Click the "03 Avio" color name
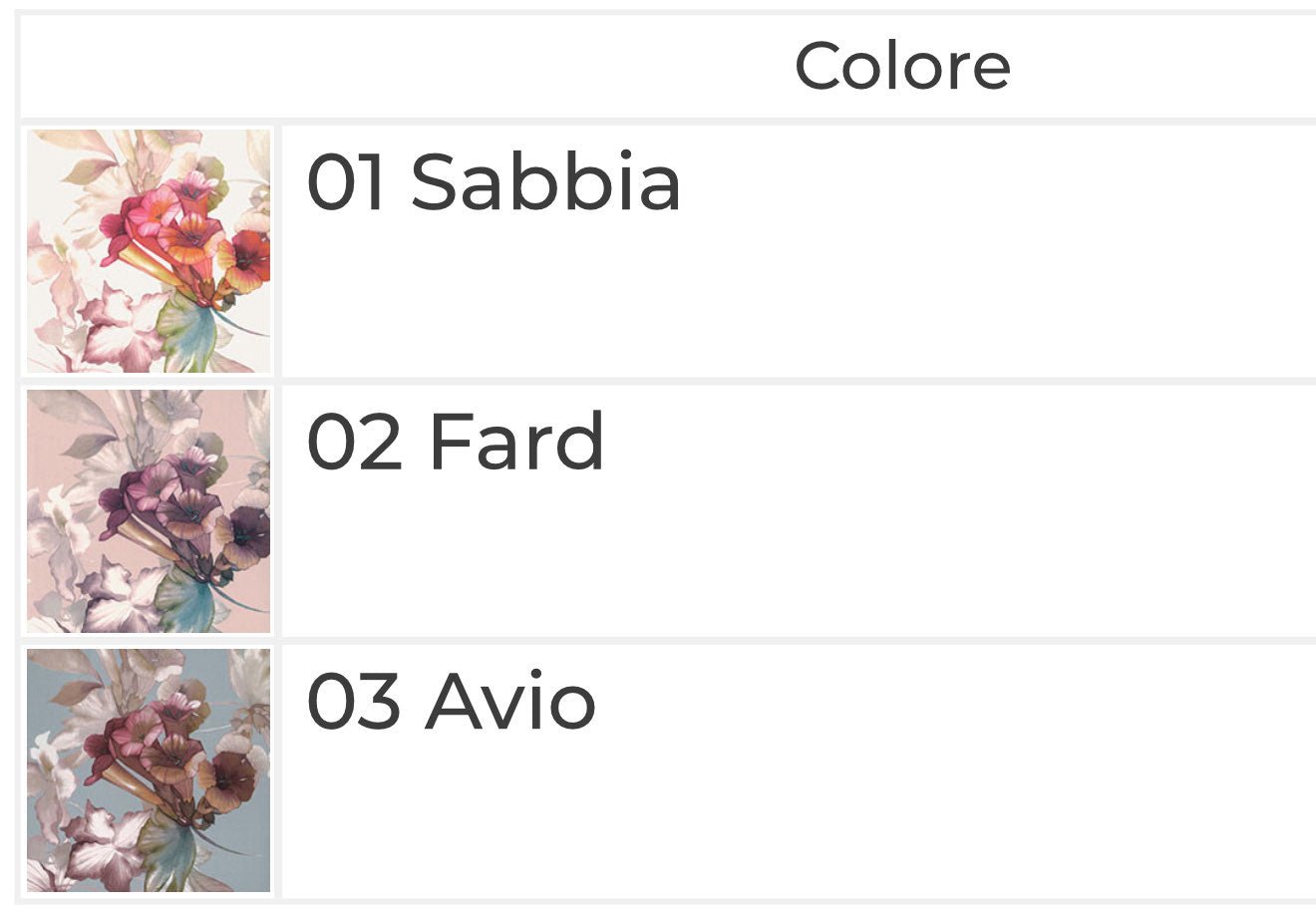 (x=451, y=702)
